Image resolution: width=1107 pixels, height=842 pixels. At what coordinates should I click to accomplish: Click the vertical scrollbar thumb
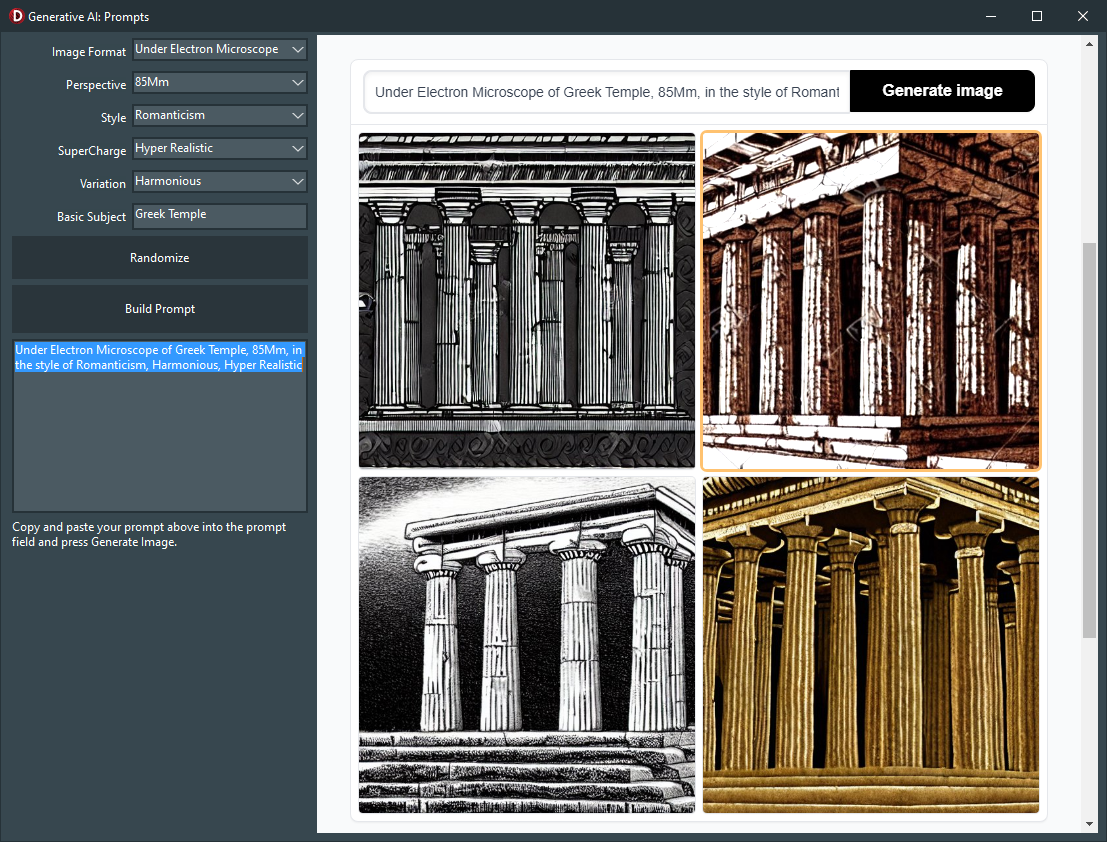tap(1090, 440)
